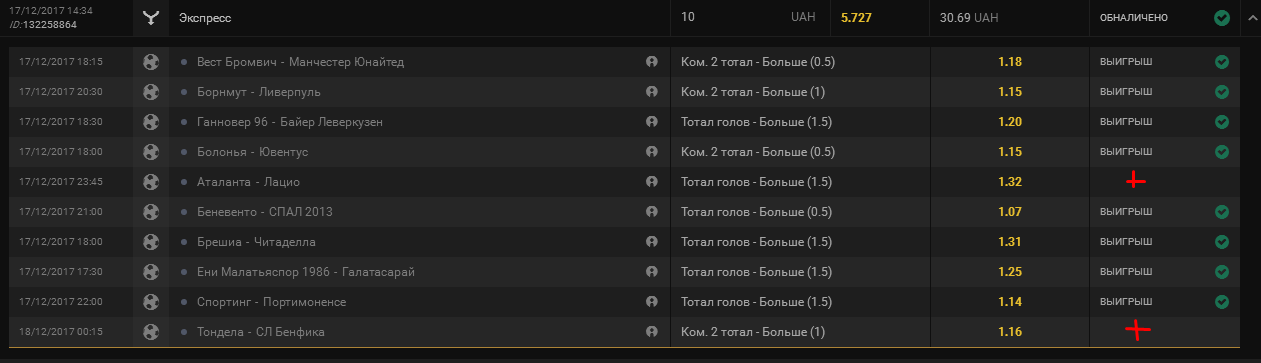This screenshot has width=1261, height=363.
Task: Click the express bet type icon
Action: (151, 18)
